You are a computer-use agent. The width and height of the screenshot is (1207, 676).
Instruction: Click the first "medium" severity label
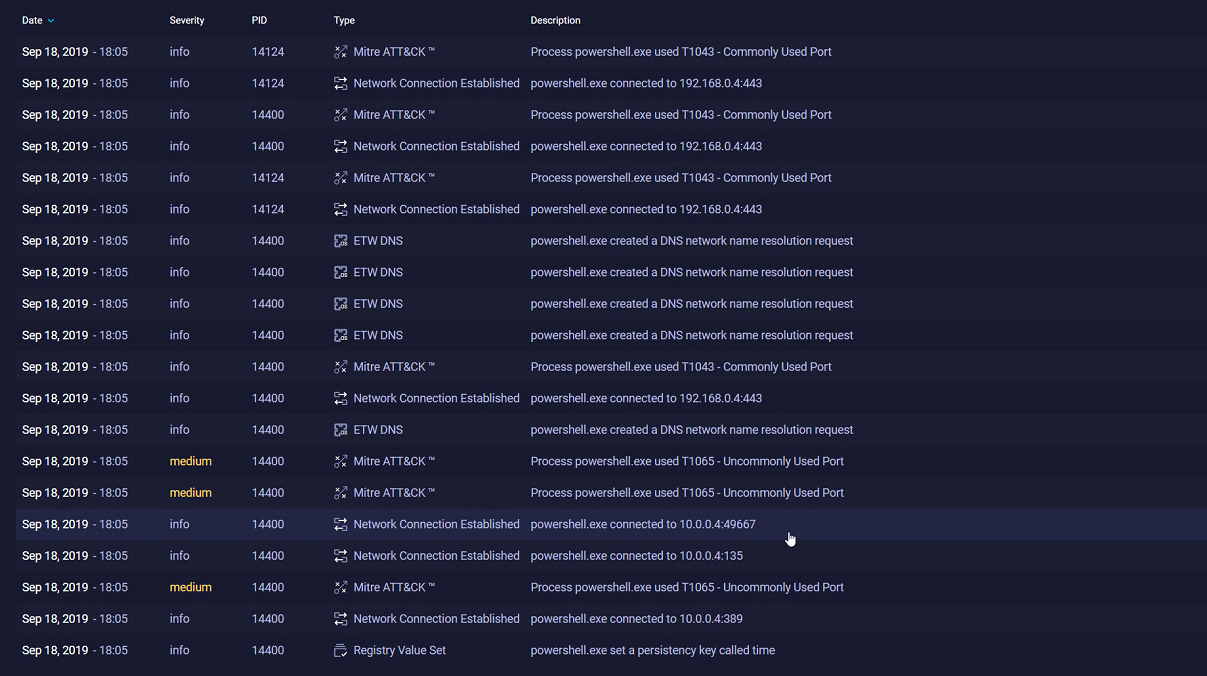191,461
